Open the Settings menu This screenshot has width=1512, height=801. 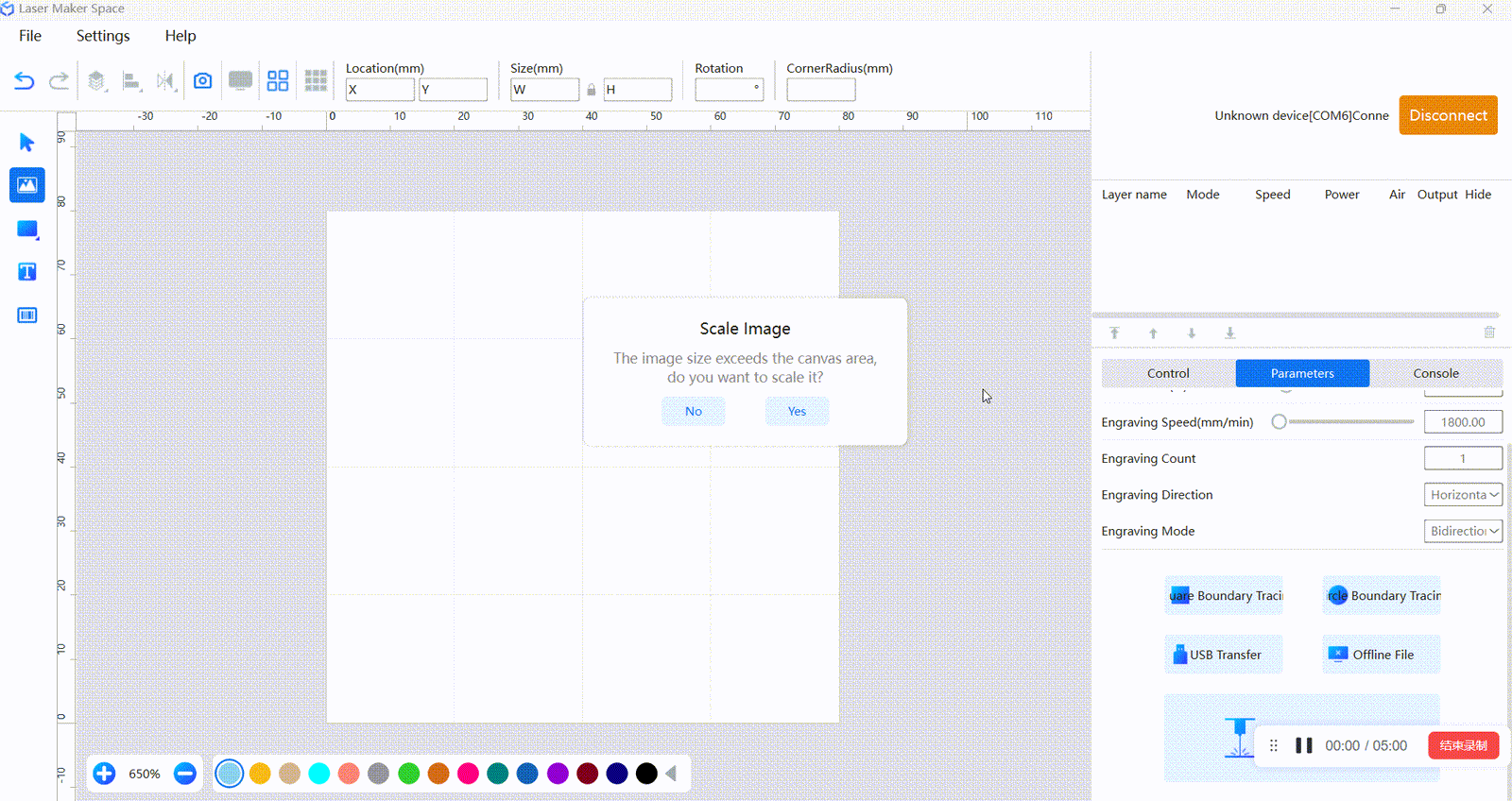point(103,36)
